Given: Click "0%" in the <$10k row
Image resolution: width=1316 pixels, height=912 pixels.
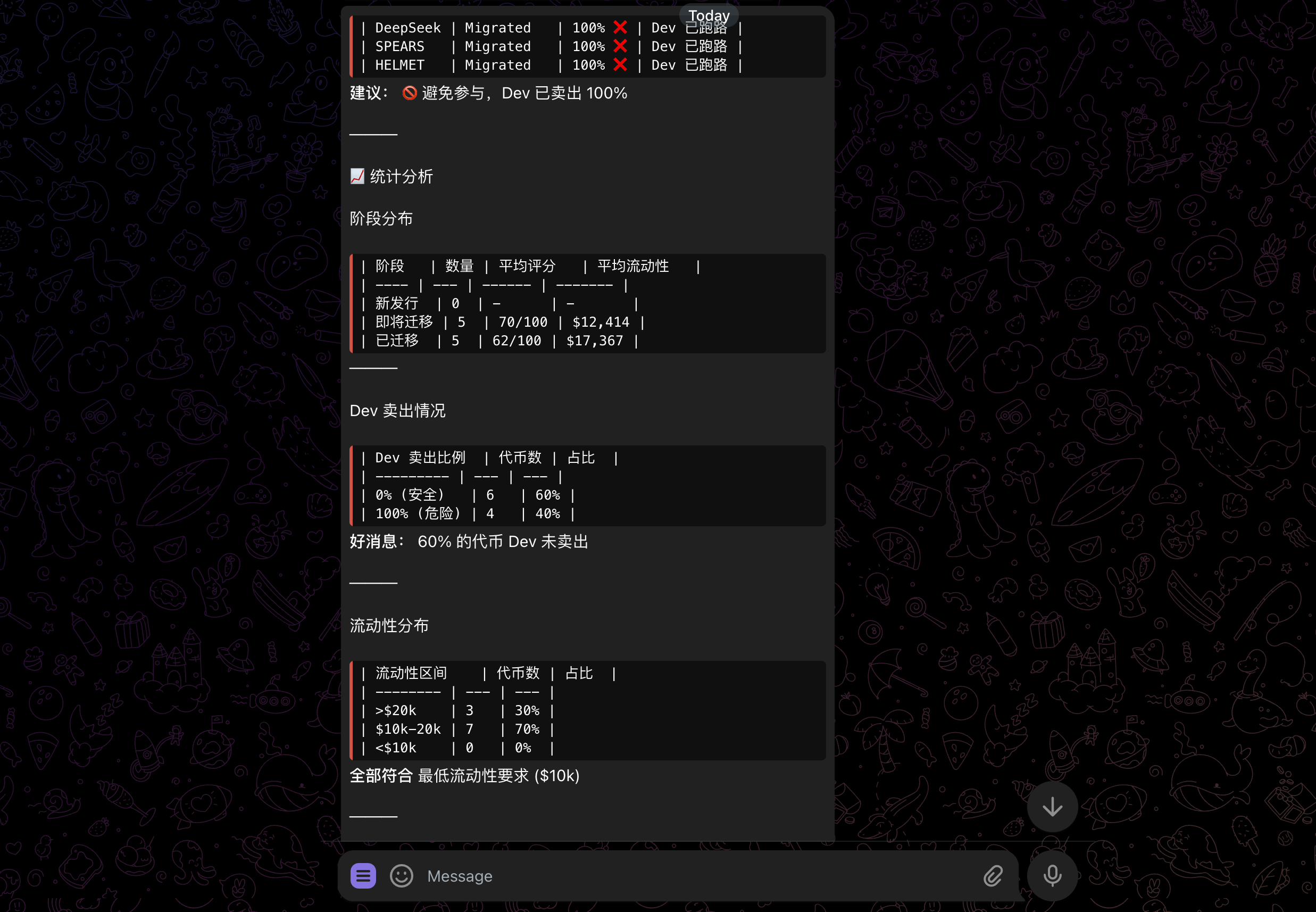Looking at the screenshot, I should click(523, 748).
